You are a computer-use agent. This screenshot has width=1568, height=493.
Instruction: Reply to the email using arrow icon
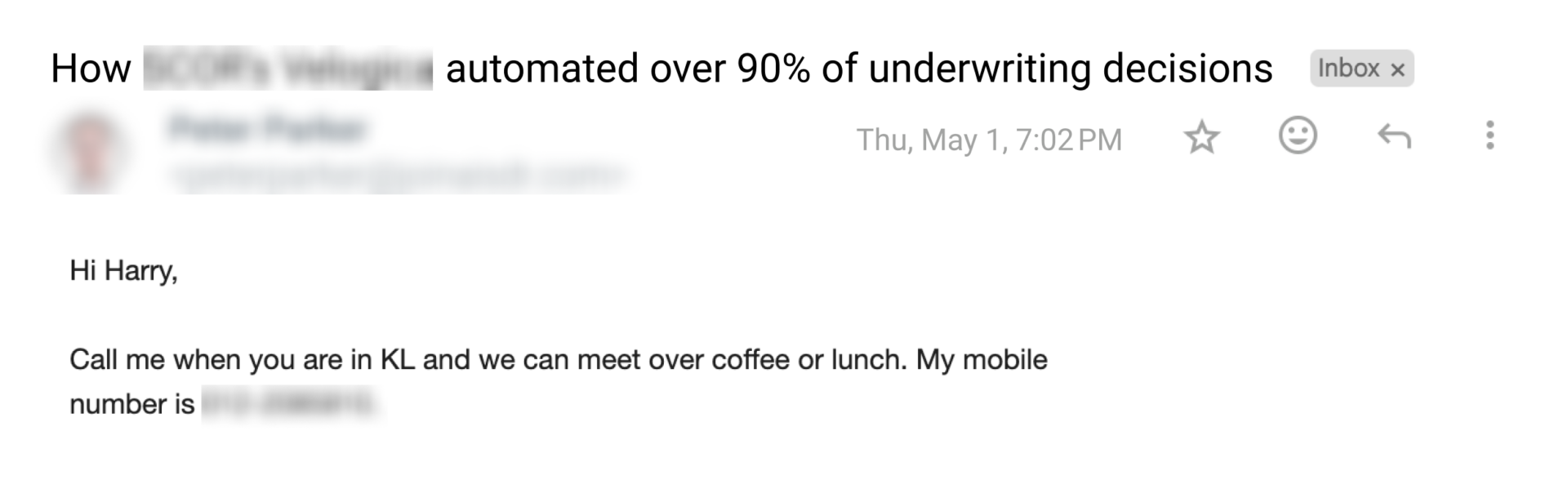pyautogui.click(x=1394, y=137)
